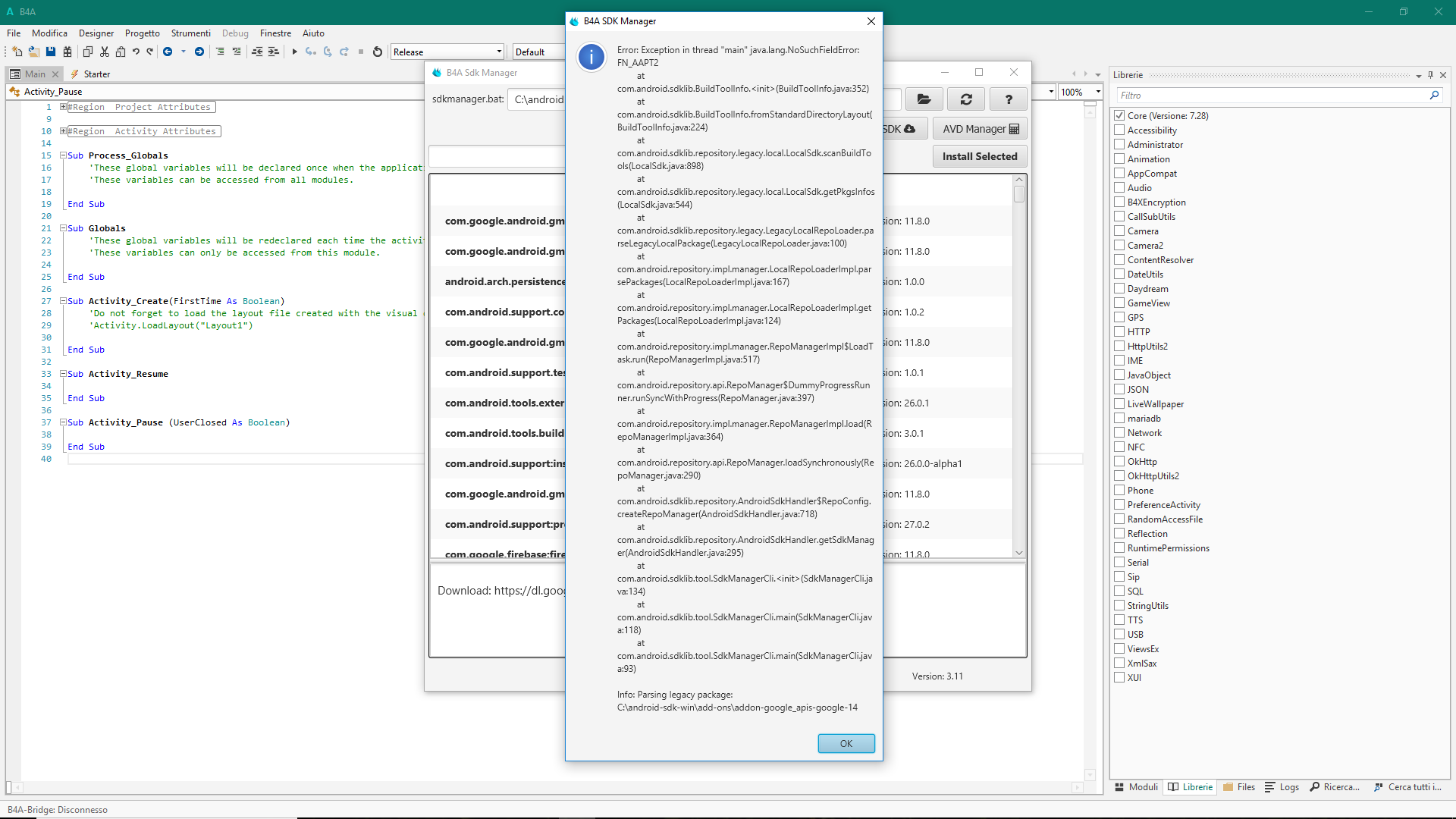This screenshot has width=1456, height=819.
Task: Toggle the Core library checkbox
Action: pyautogui.click(x=1119, y=116)
